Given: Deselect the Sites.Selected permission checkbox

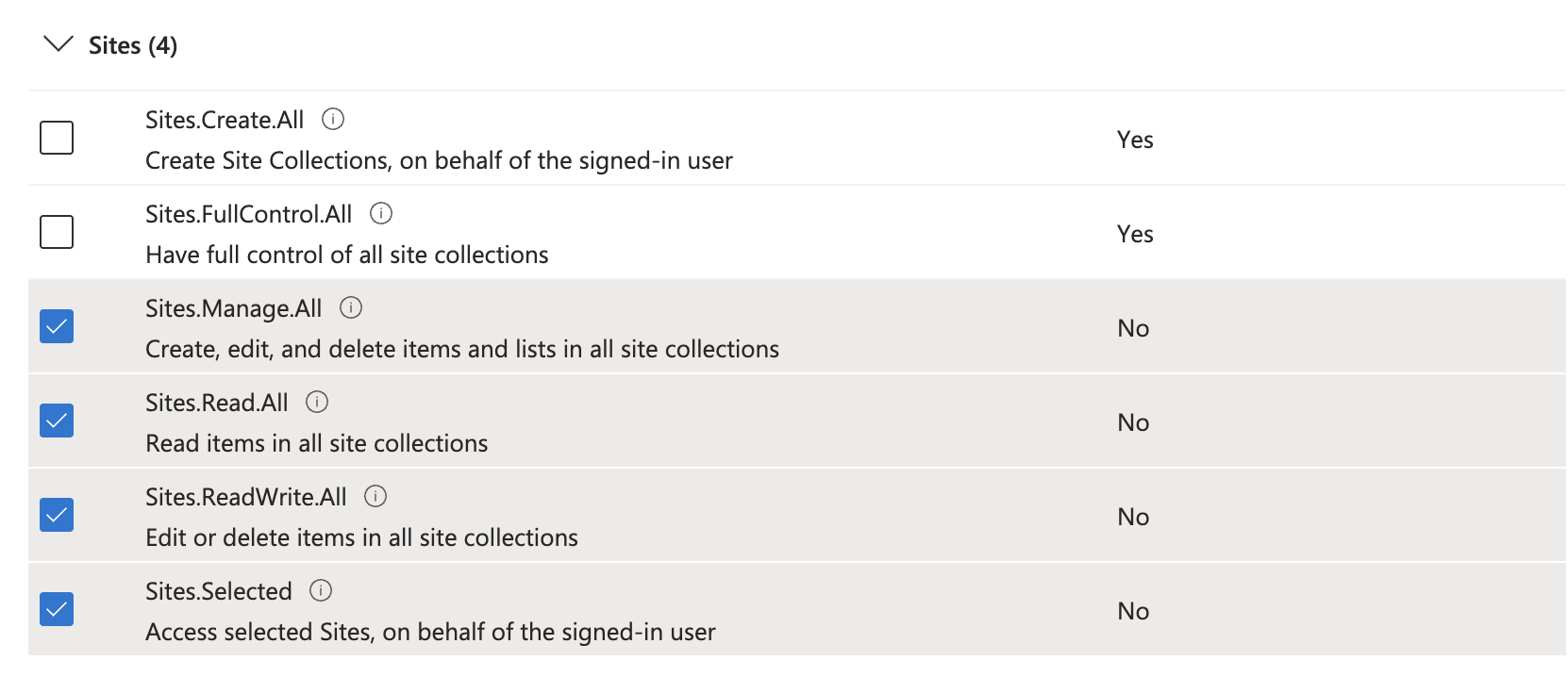Looking at the screenshot, I should [x=56, y=609].
